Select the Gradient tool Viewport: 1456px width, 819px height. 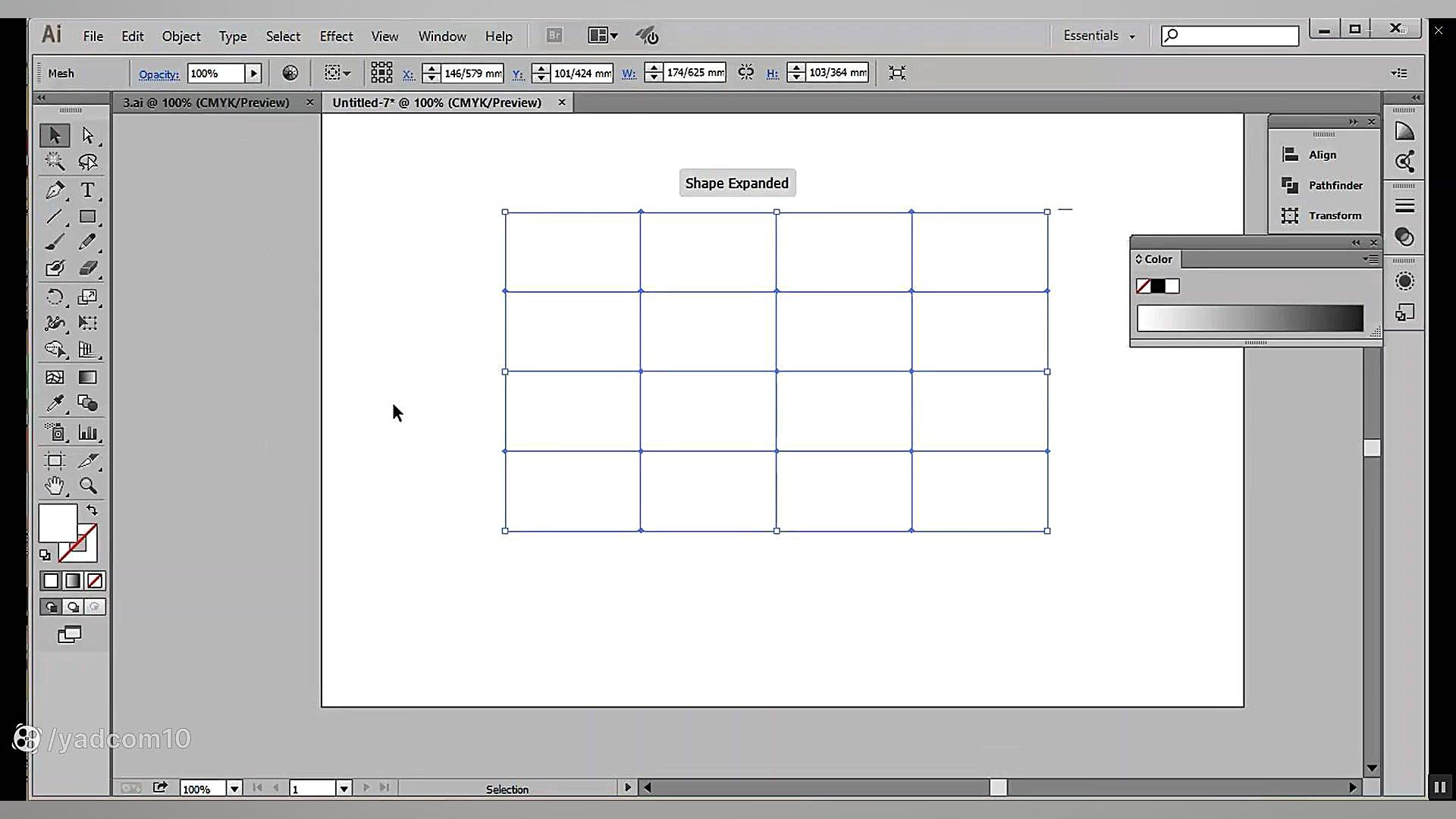pos(88,377)
